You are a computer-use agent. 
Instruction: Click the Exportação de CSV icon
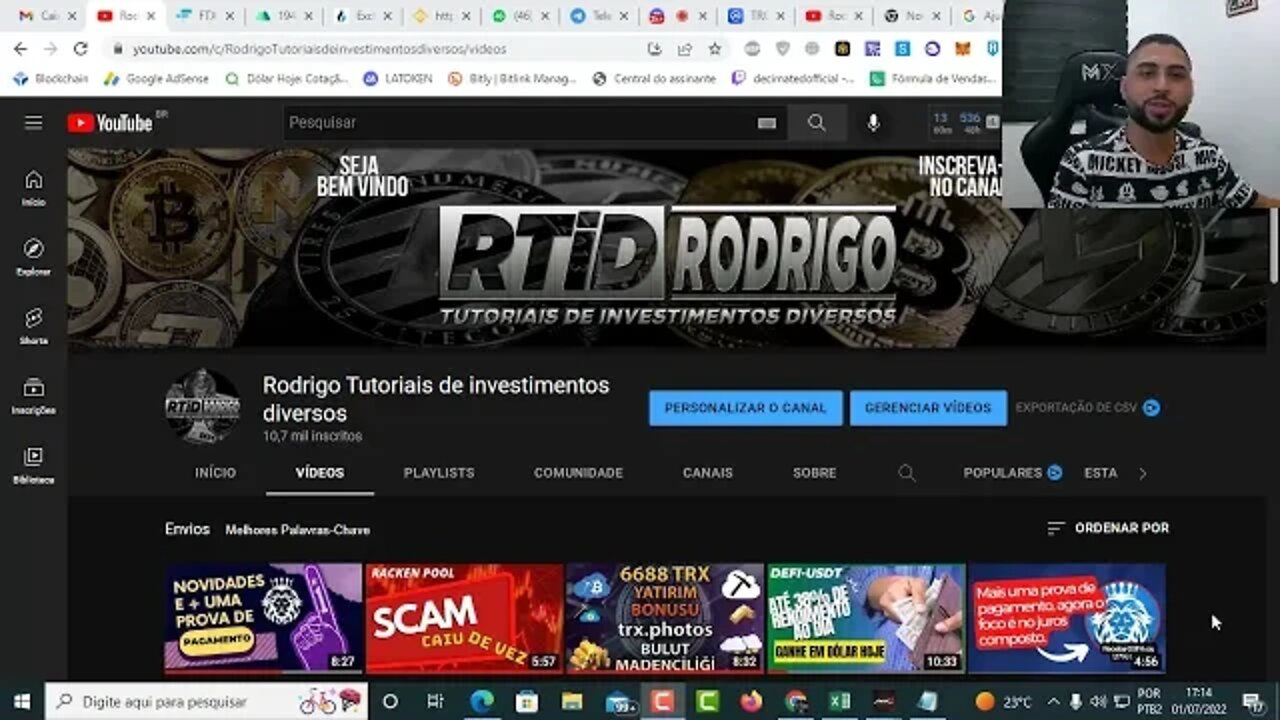click(x=1152, y=408)
